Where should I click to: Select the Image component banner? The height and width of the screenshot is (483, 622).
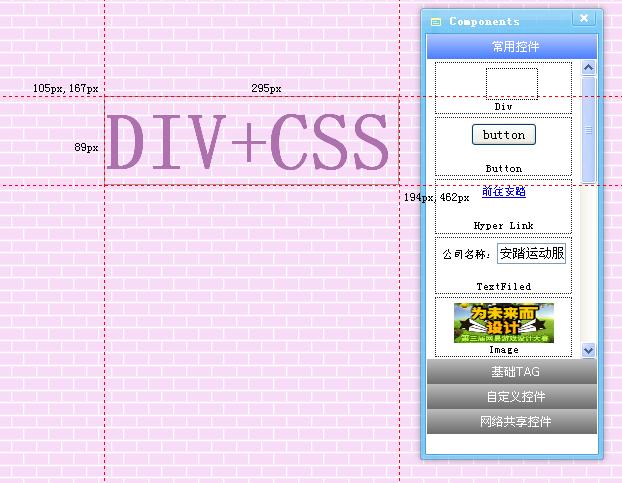pos(504,323)
